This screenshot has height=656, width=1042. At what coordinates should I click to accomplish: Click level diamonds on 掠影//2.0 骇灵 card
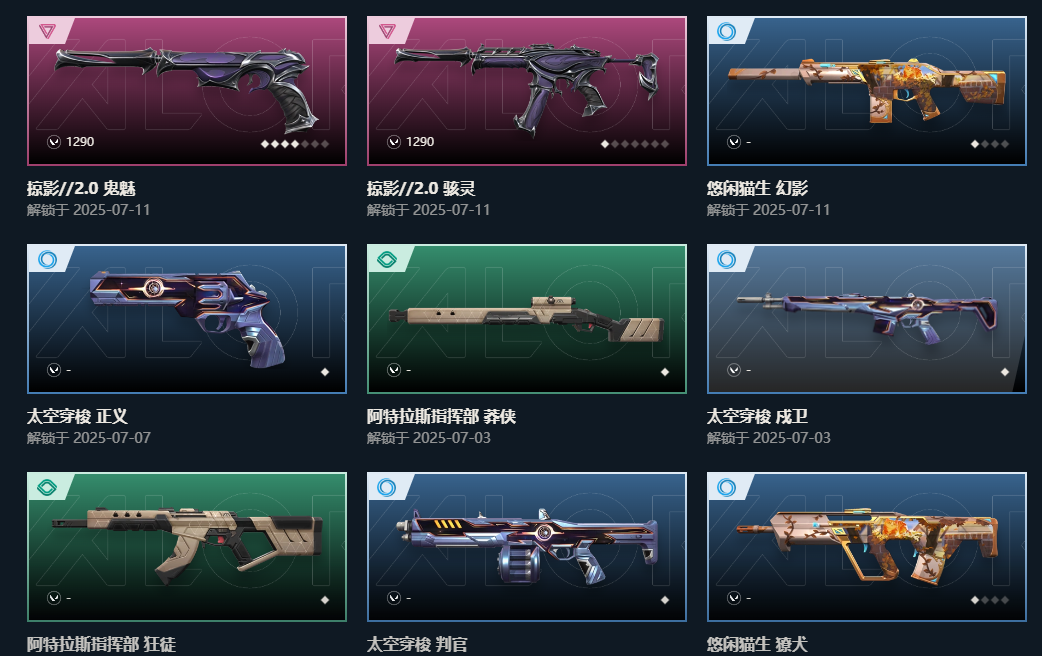[x=635, y=144]
